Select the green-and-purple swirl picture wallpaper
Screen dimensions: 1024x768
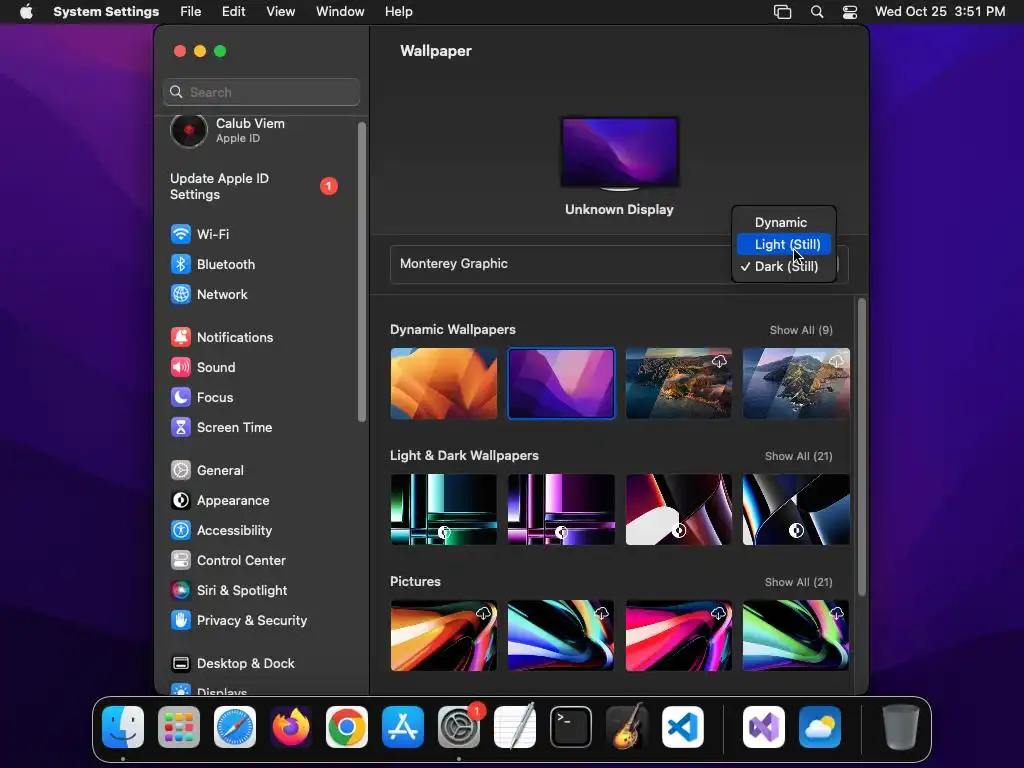[796, 635]
